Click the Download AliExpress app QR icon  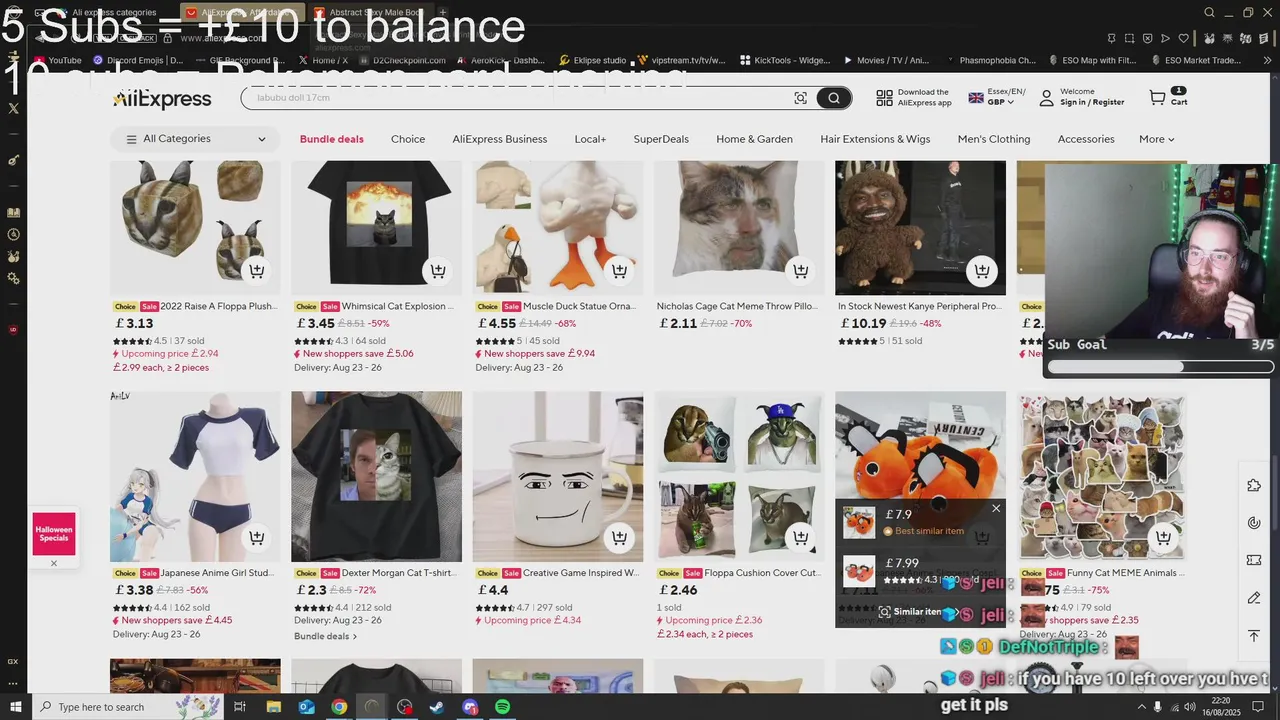click(884, 98)
